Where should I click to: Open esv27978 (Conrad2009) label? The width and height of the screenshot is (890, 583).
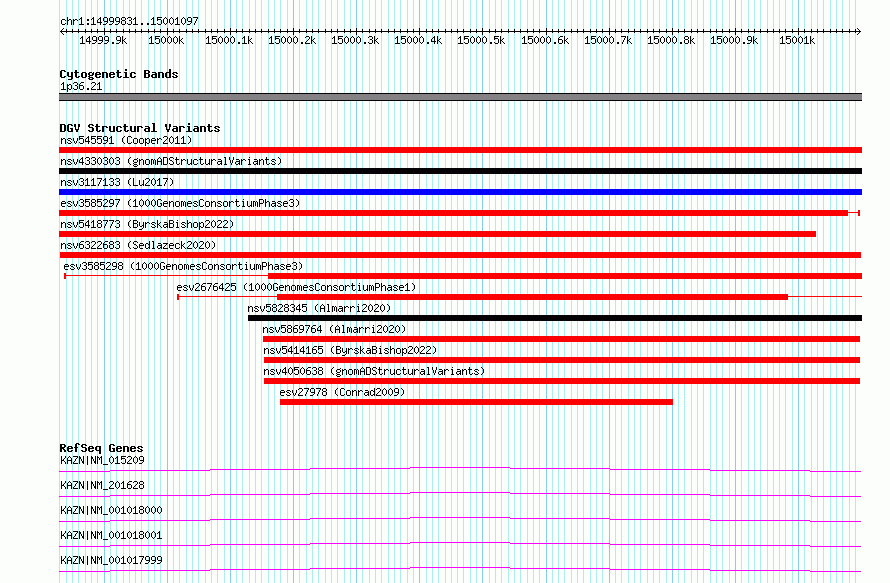[x=342, y=392]
